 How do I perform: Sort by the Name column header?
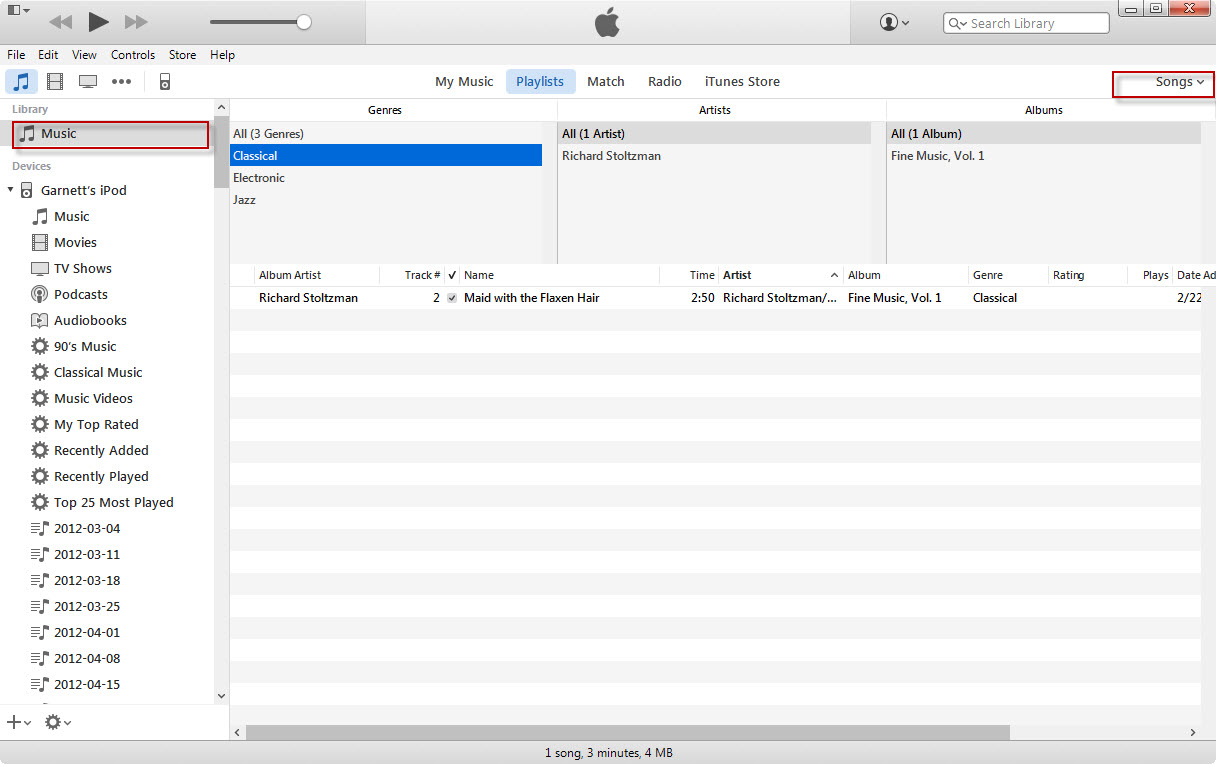coord(560,275)
